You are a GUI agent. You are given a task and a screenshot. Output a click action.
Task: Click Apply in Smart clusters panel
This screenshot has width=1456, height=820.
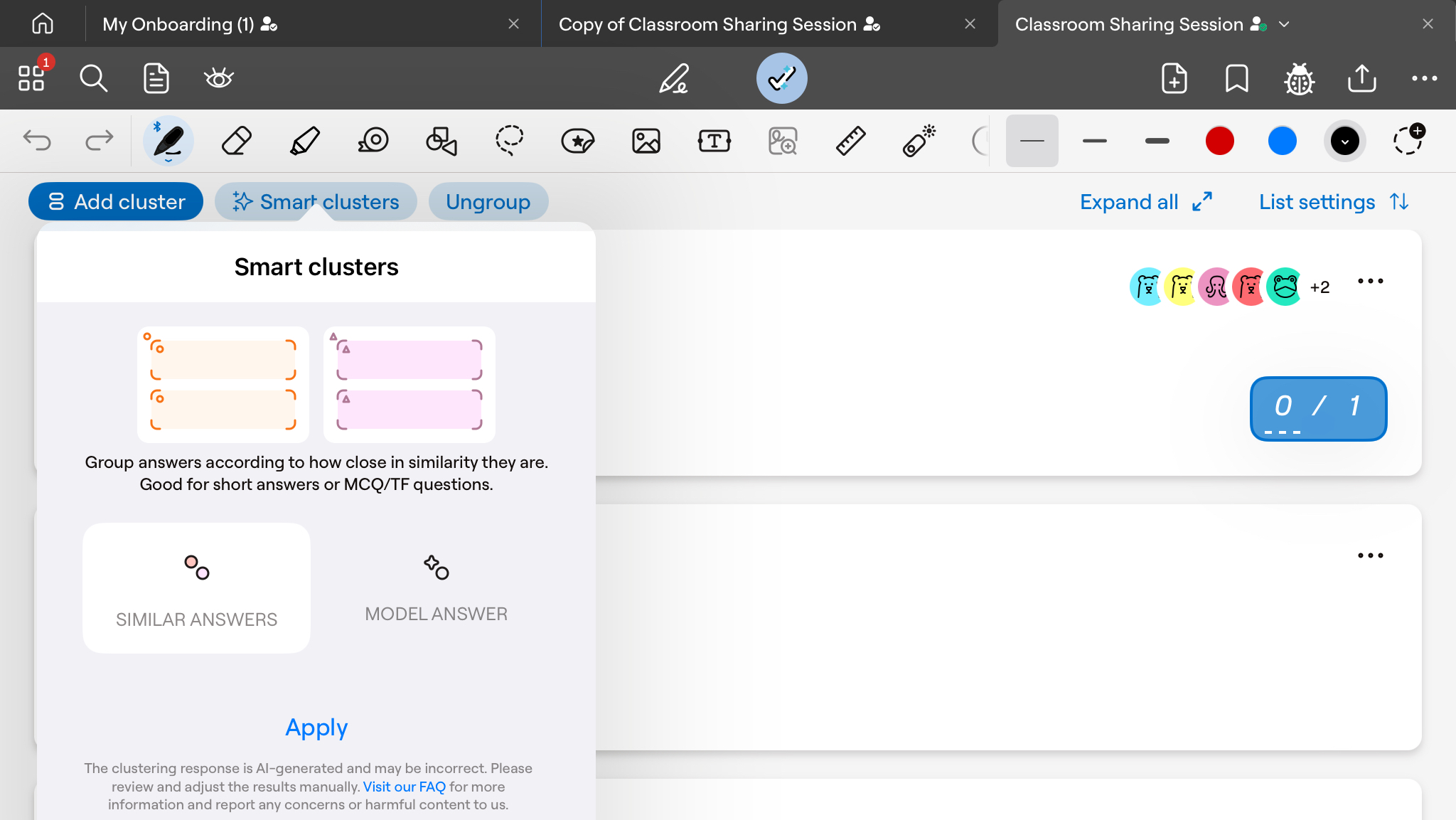pos(316,727)
